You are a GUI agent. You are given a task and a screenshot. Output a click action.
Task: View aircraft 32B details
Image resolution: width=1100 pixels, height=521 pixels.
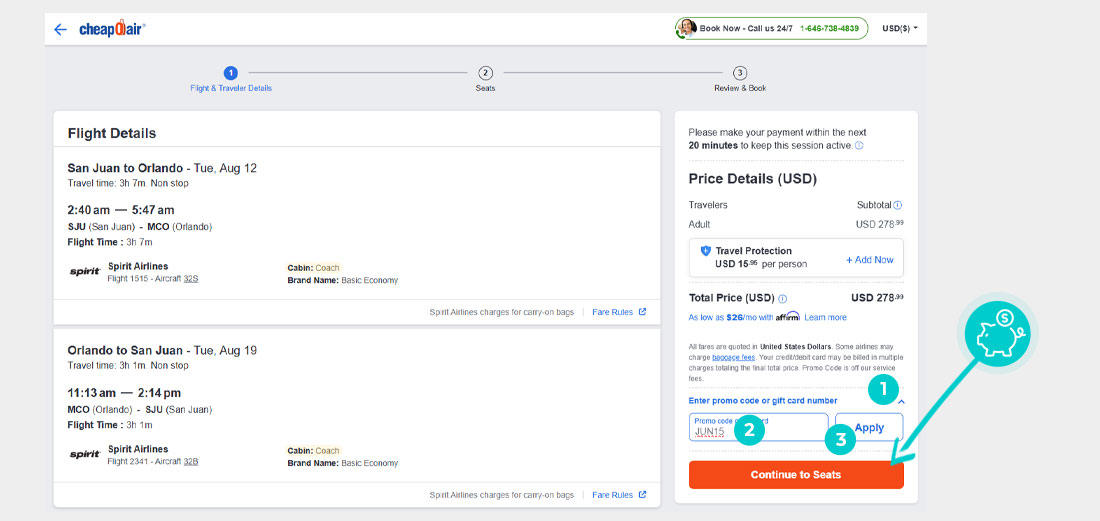pyautogui.click(x=191, y=461)
